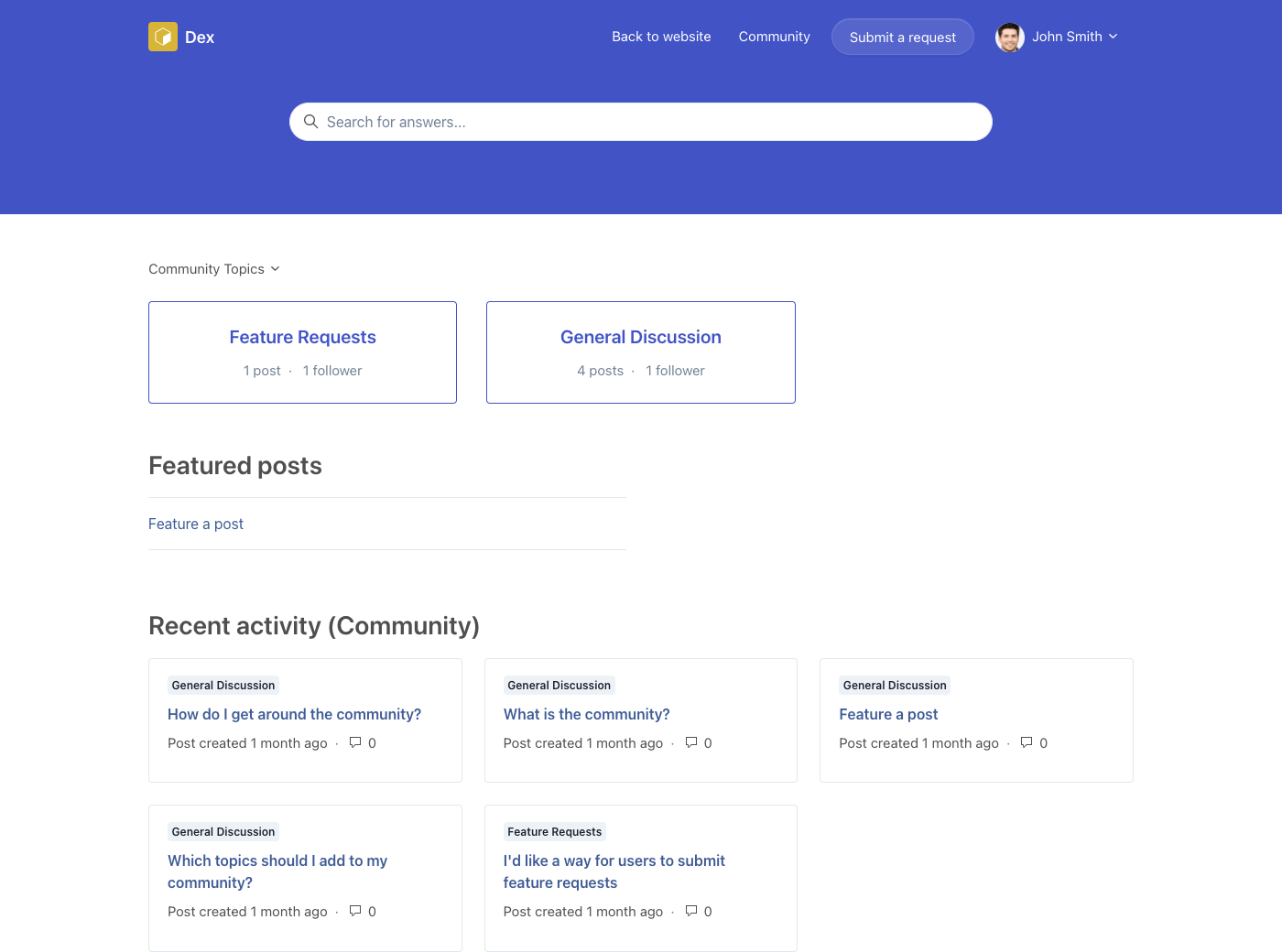Click the Dex cube logo icon
1282x952 pixels.
pyautogui.click(x=163, y=37)
